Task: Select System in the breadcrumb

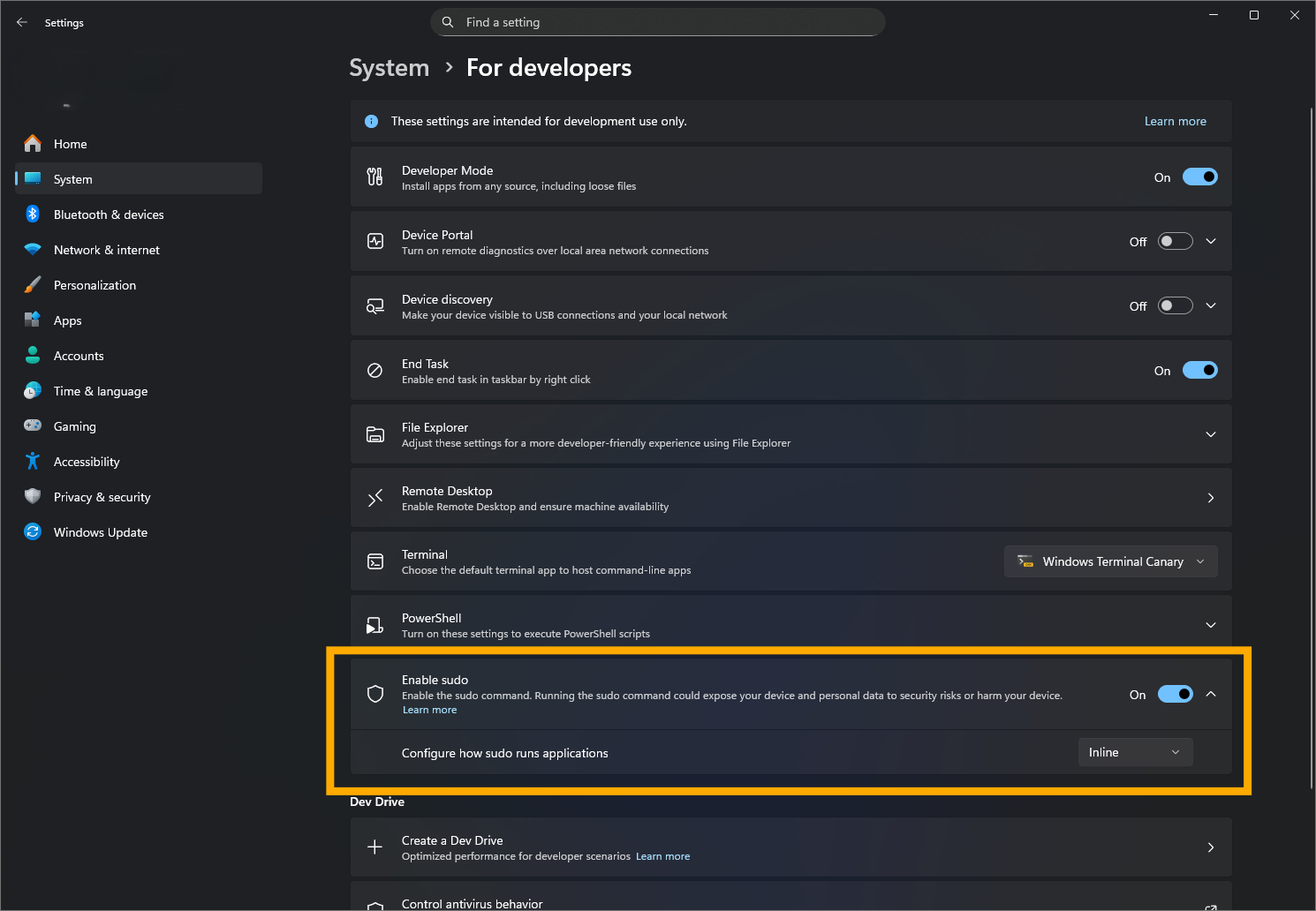Action: [389, 67]
